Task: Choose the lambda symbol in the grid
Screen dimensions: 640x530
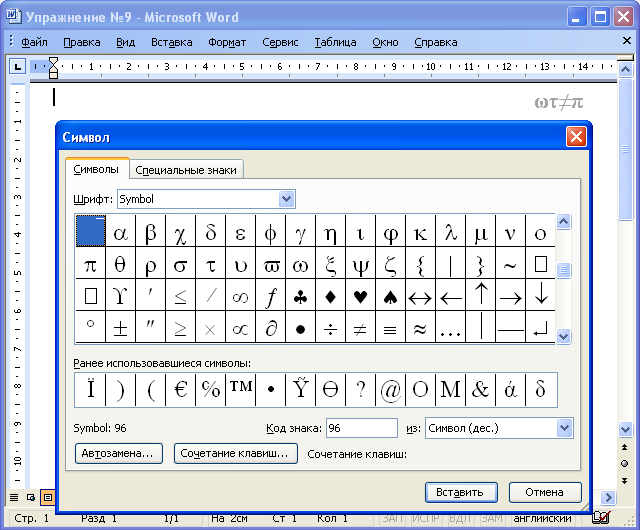Action: click(451, 231)
